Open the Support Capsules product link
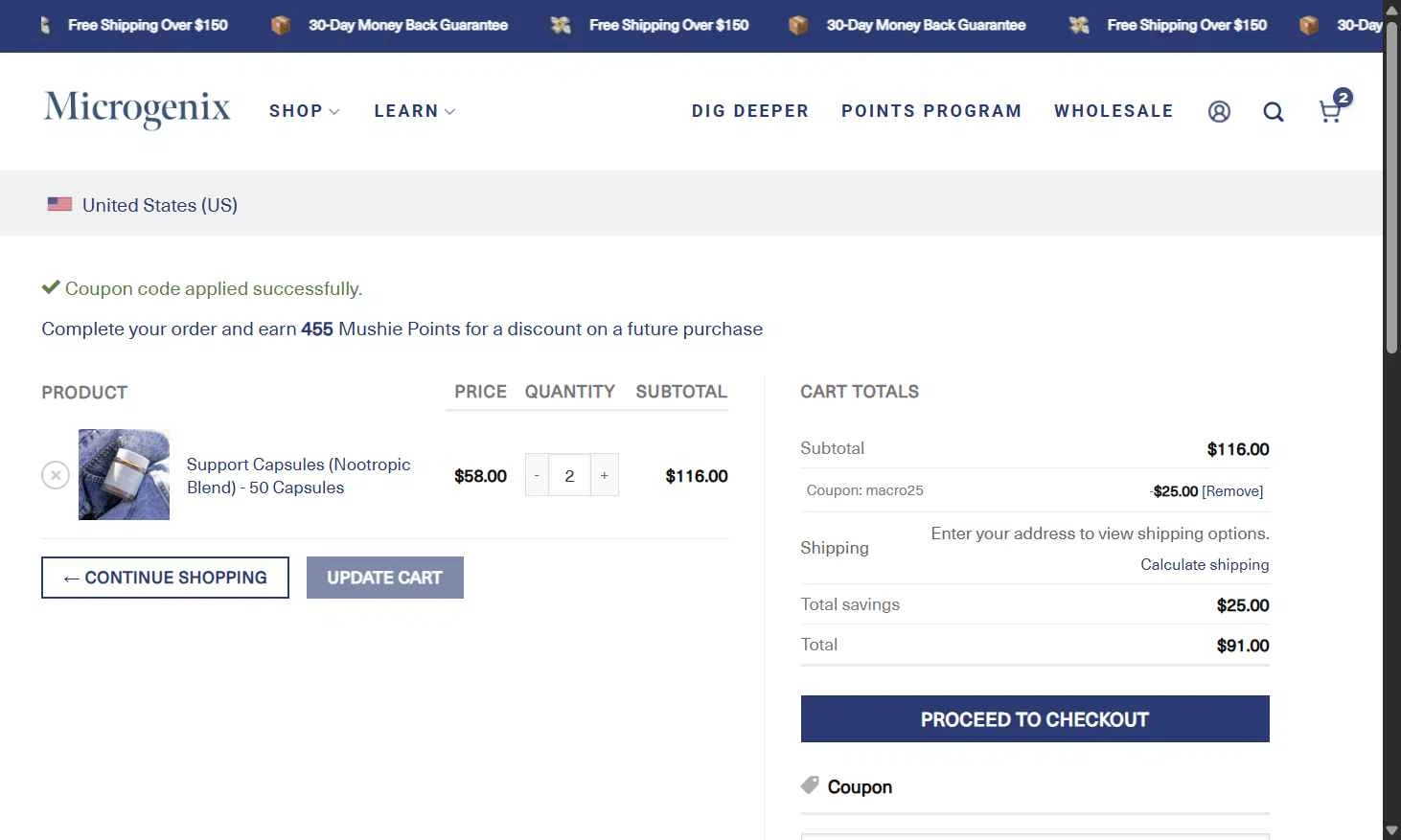 pyautogui.click(x=298, y=476)
